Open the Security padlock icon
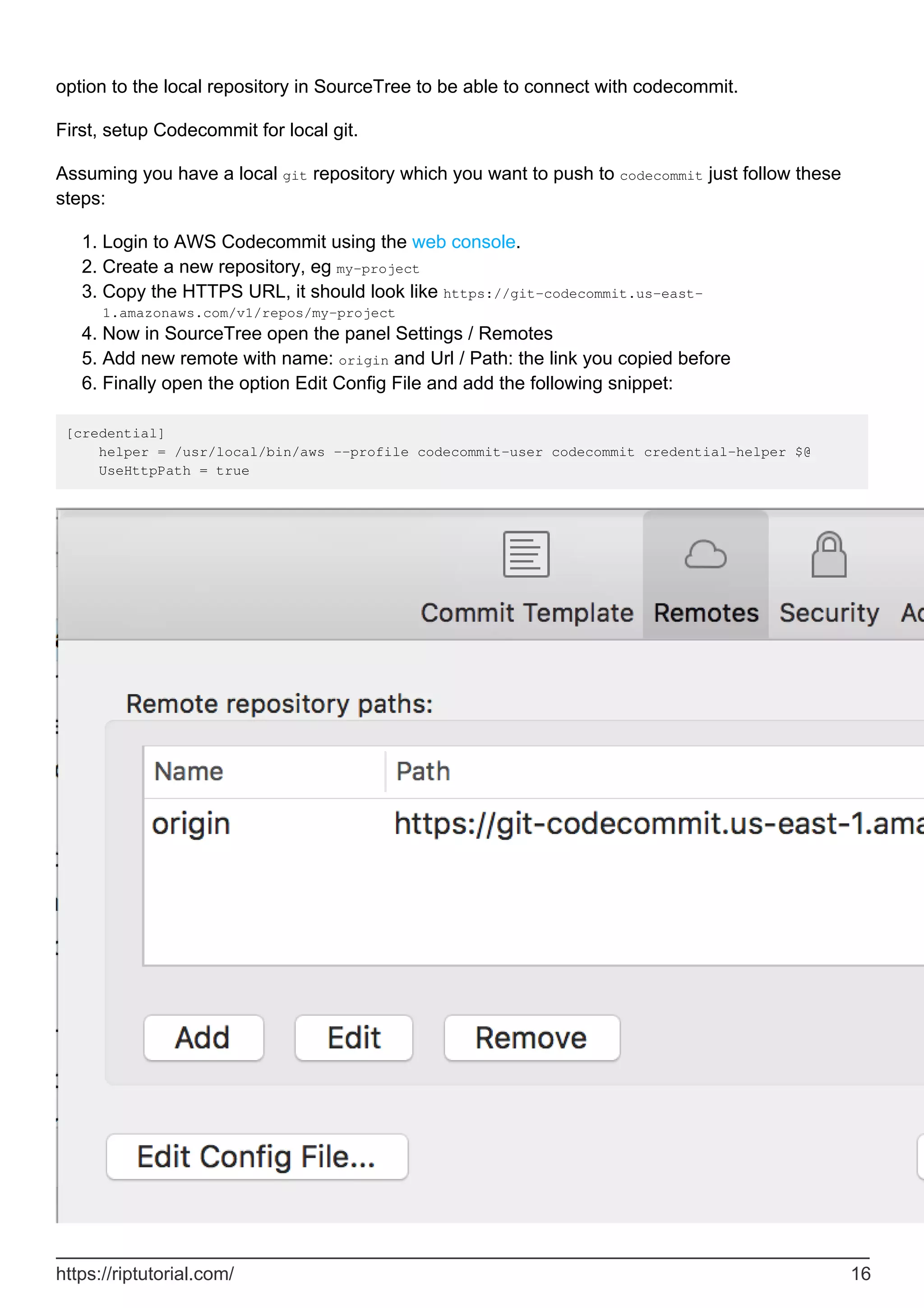The image size is (924, 1308). pos(828,554)
